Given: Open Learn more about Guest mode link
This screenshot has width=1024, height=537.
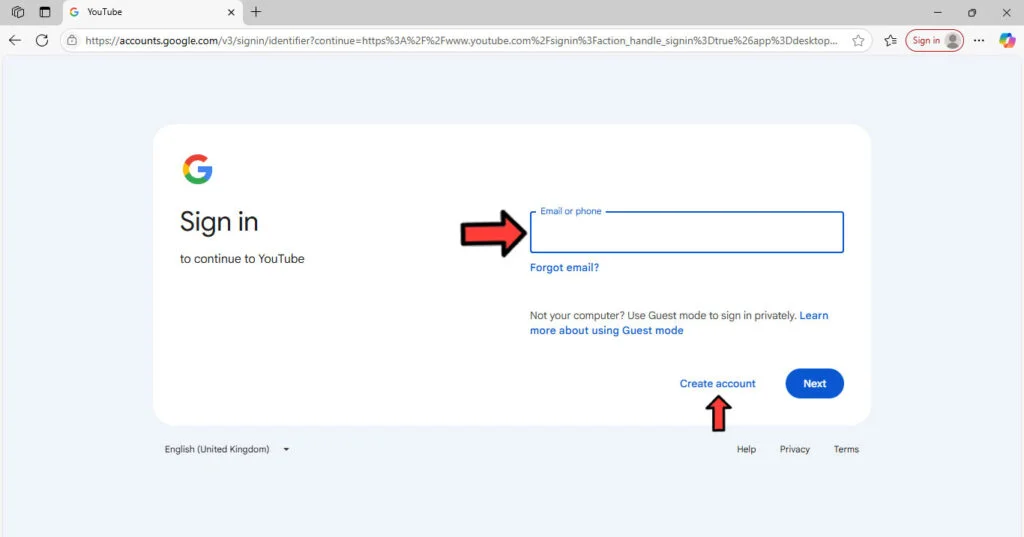Looking at the screenshot, I should pos(606,331).
